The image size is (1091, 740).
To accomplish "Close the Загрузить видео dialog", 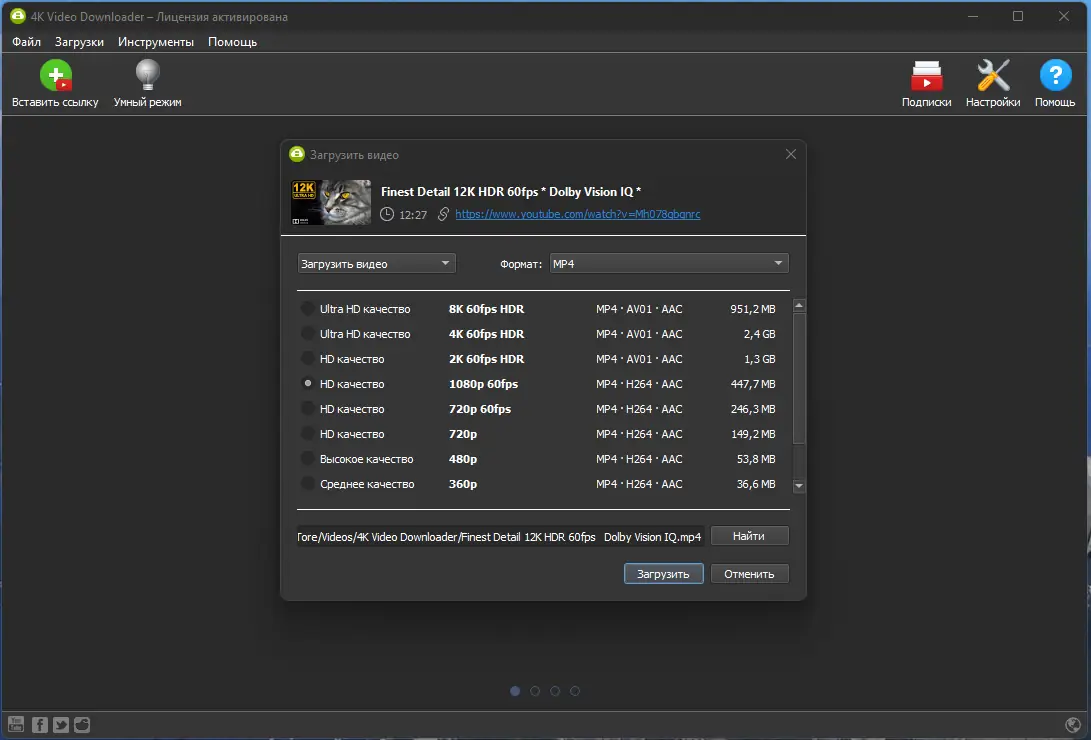I will coord(790,154).
